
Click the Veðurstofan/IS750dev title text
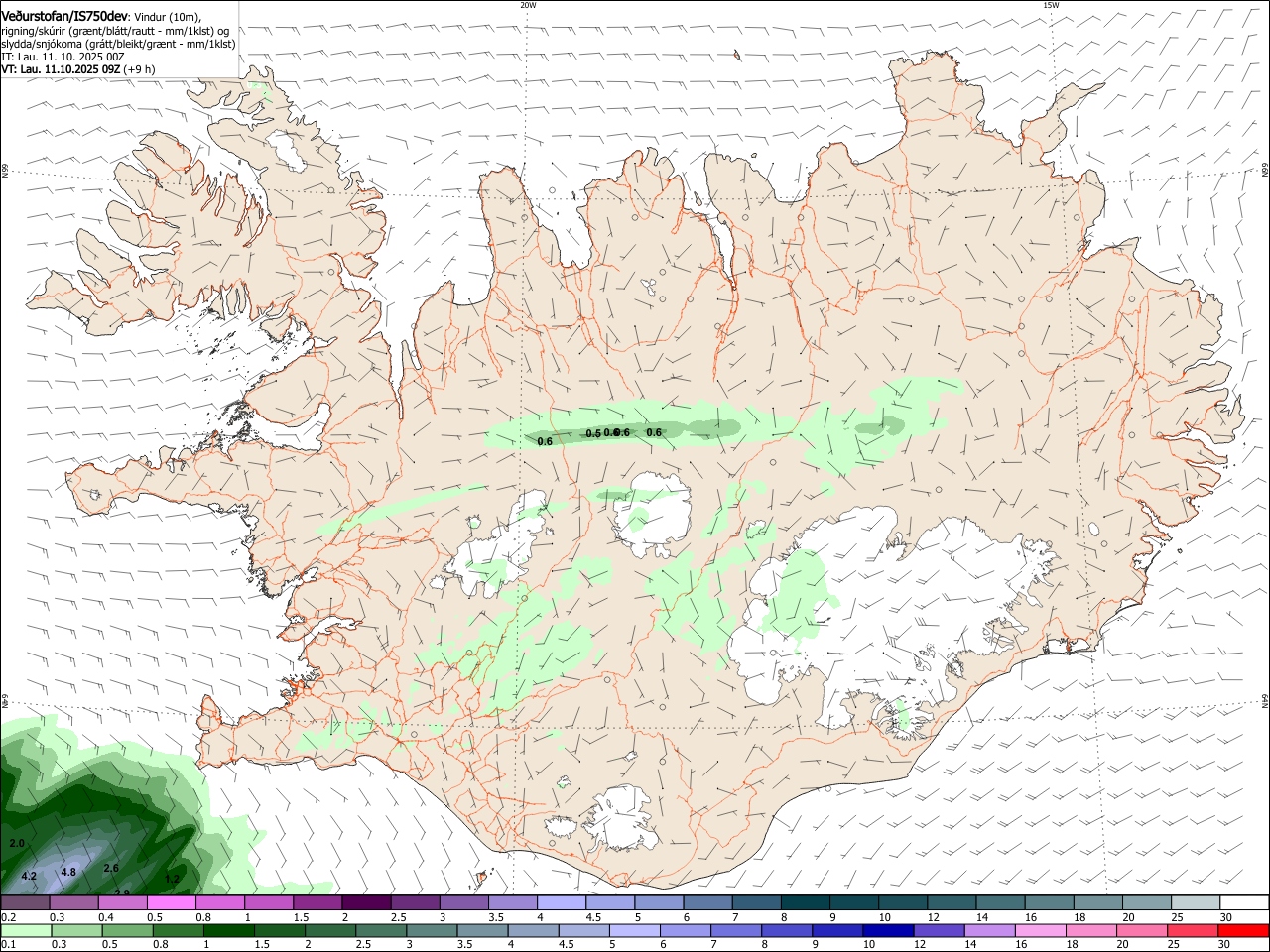point(64,16)
